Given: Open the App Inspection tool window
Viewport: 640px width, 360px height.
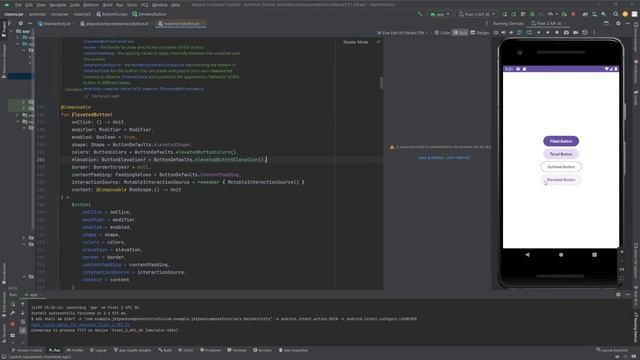Looking at the screenshot, I should (x=293, y=350).
